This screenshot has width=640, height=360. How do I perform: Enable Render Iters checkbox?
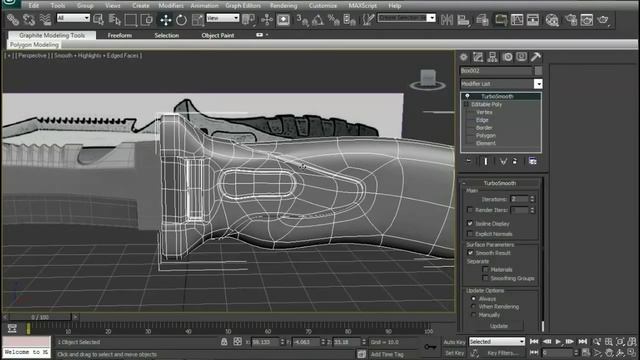pos(470,210)
